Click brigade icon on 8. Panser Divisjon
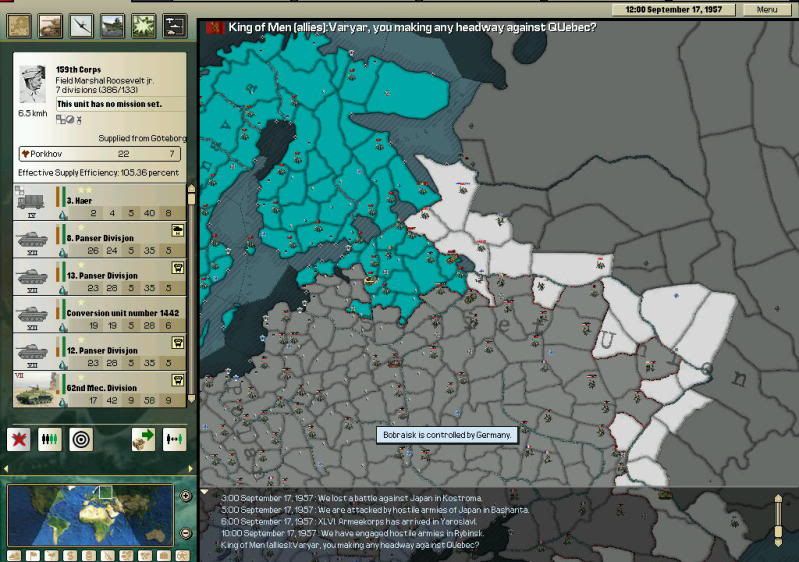This screenshot has width=799, height=562. (x=177, y=231)
